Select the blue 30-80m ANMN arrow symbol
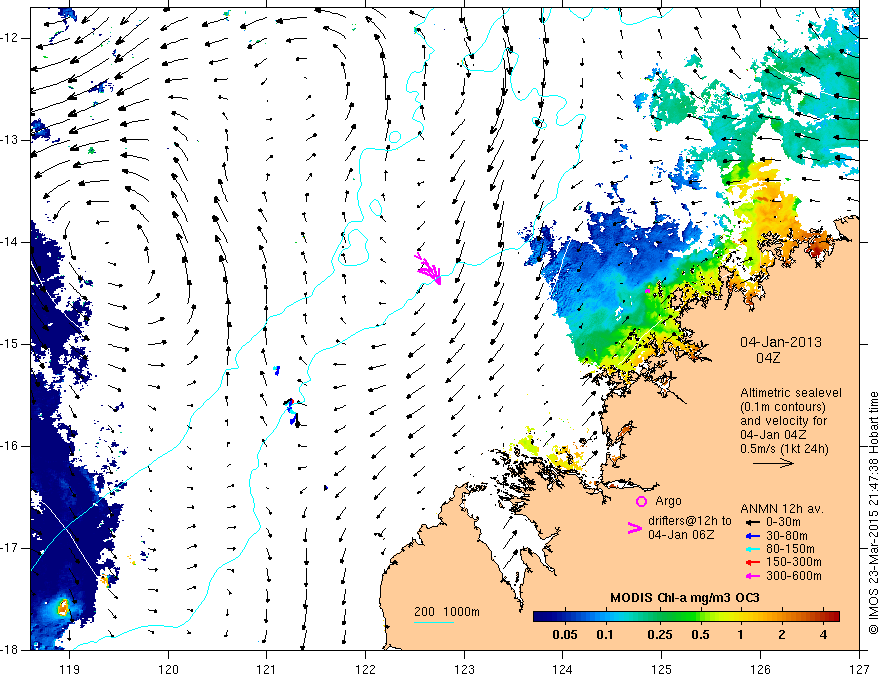Image resolution: width=880 pixels, height=680 pixels. (752, 536)
